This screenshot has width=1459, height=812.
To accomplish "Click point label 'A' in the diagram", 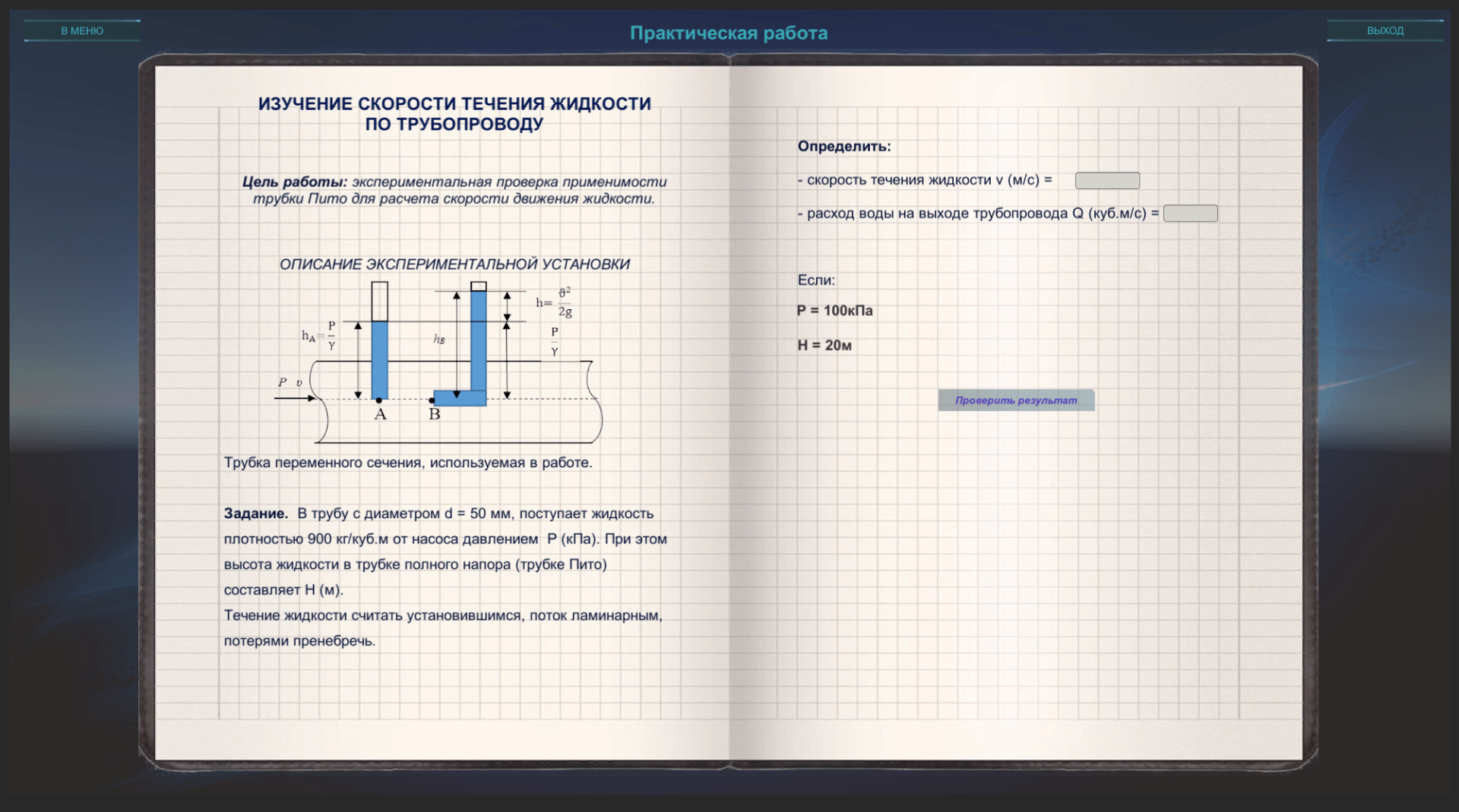I will (381, 415).
